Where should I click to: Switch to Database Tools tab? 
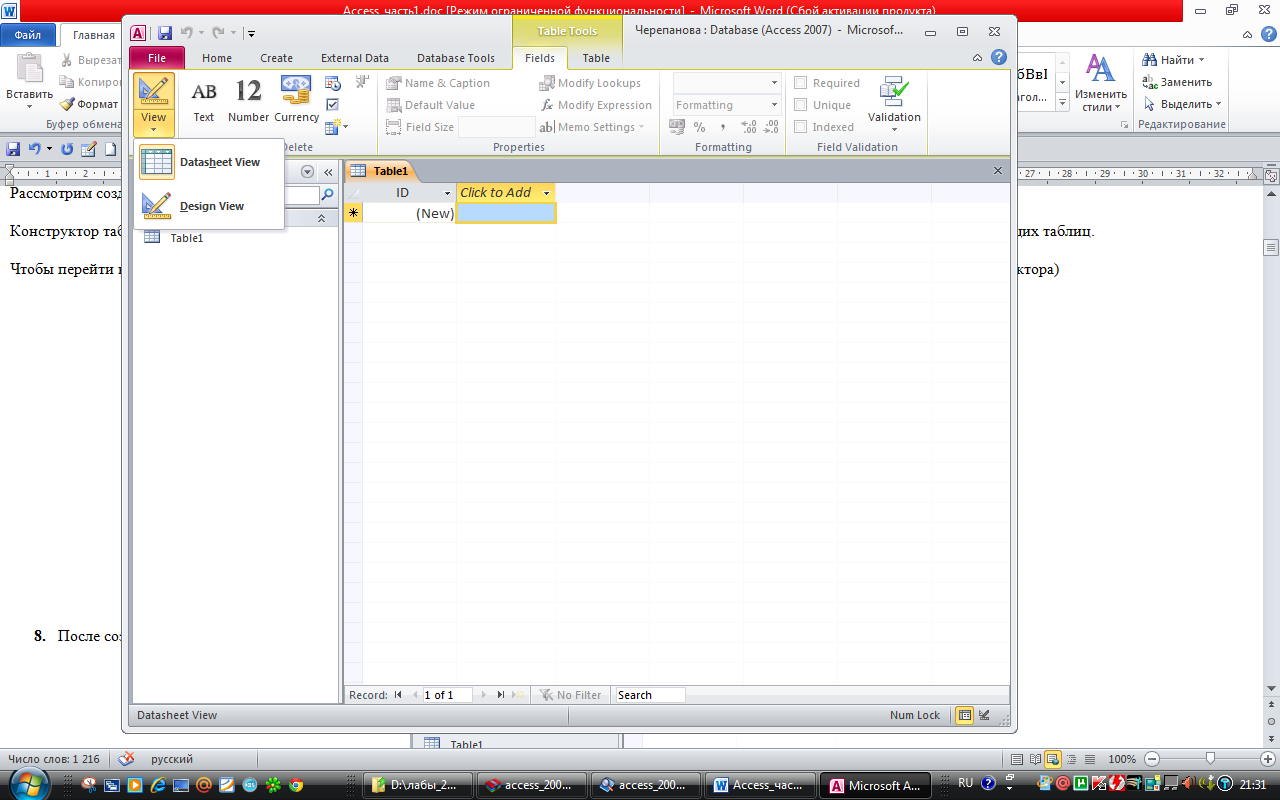click(x=456, y=58)
